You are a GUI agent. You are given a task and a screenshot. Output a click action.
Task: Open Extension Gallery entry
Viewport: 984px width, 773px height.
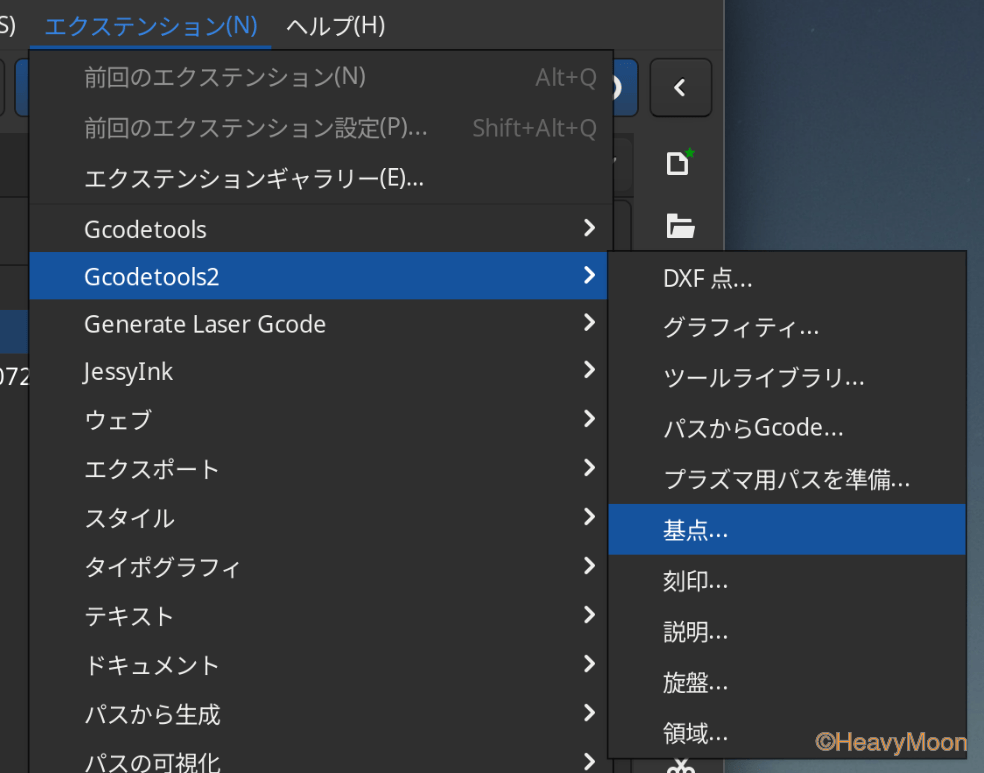coord(254,179)
